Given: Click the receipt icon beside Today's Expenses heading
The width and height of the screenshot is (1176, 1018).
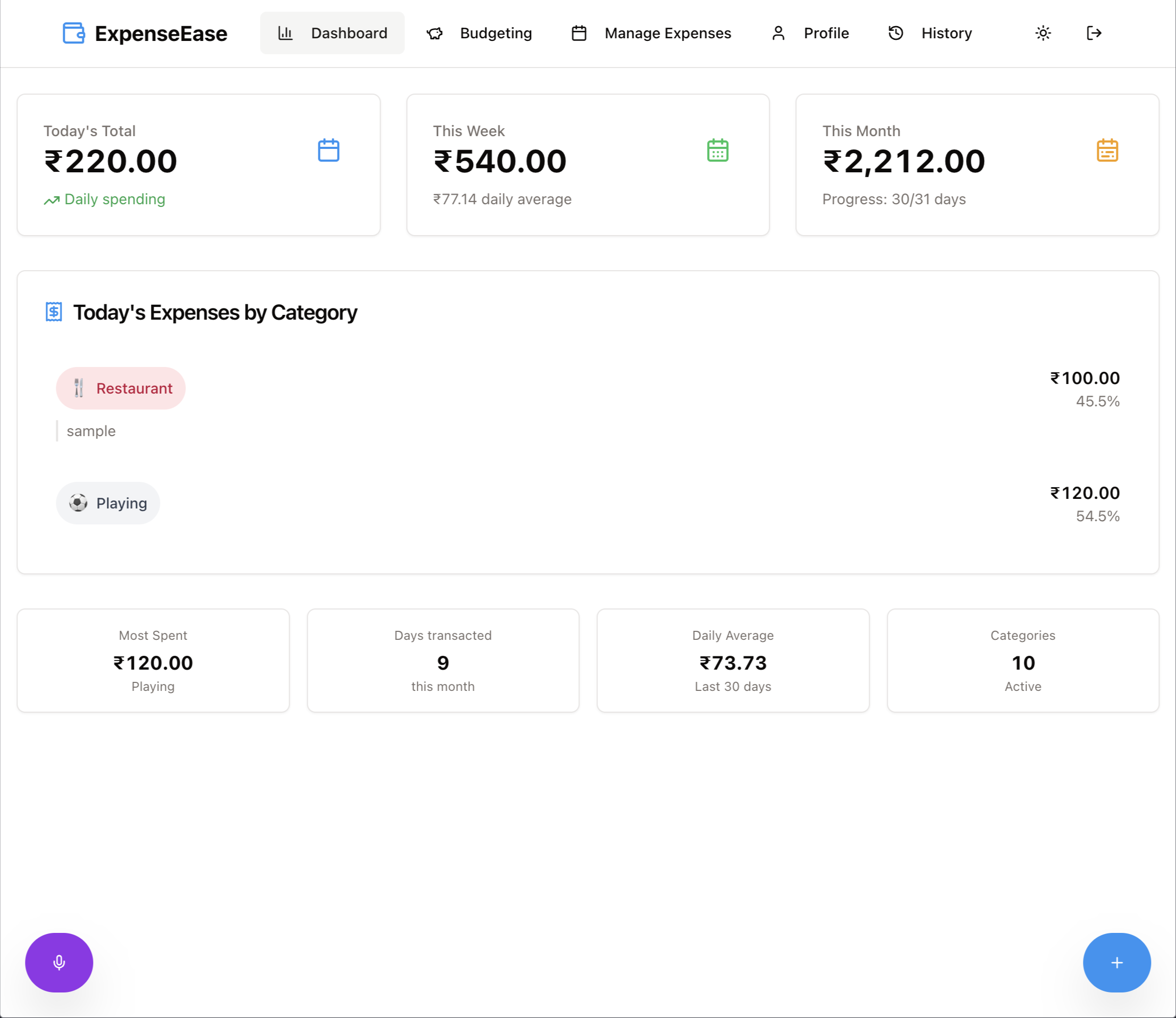Looking at the screenshot, I should tap(54, 312).
